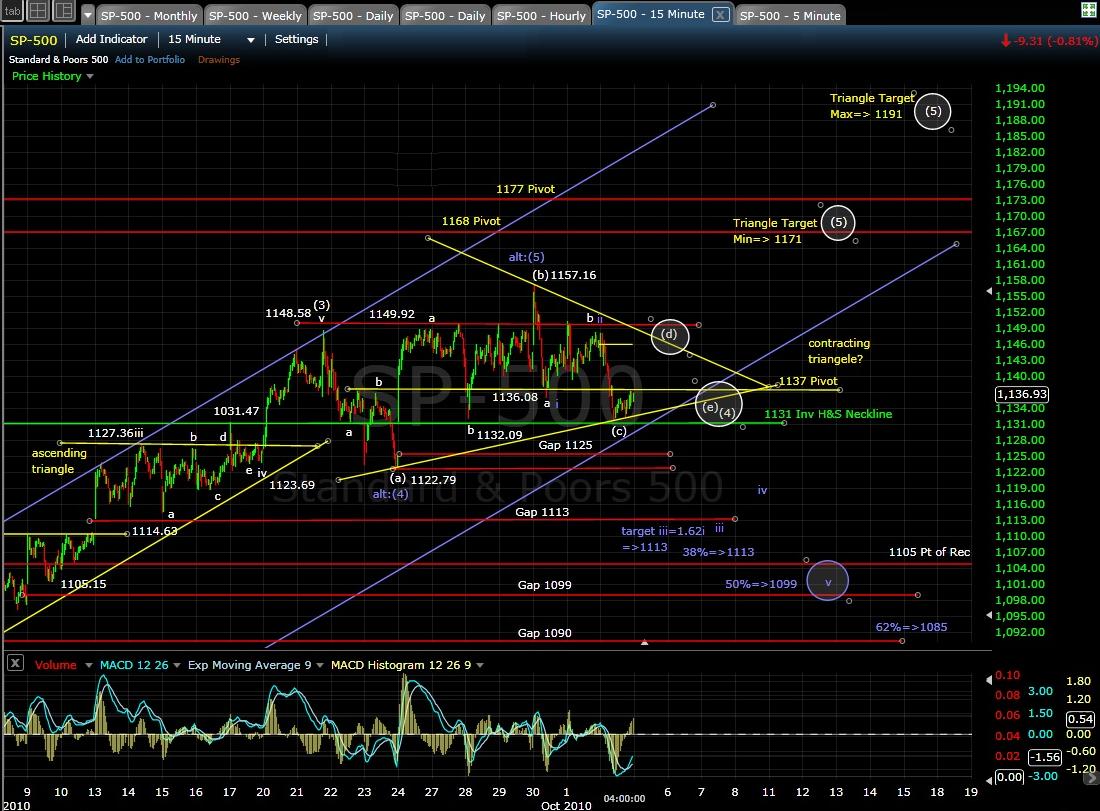Open the MACD 12 26 dropdown arrow
Viewport: 1100px width, 811px height.
pyautogui.click(x=177, y=665)
